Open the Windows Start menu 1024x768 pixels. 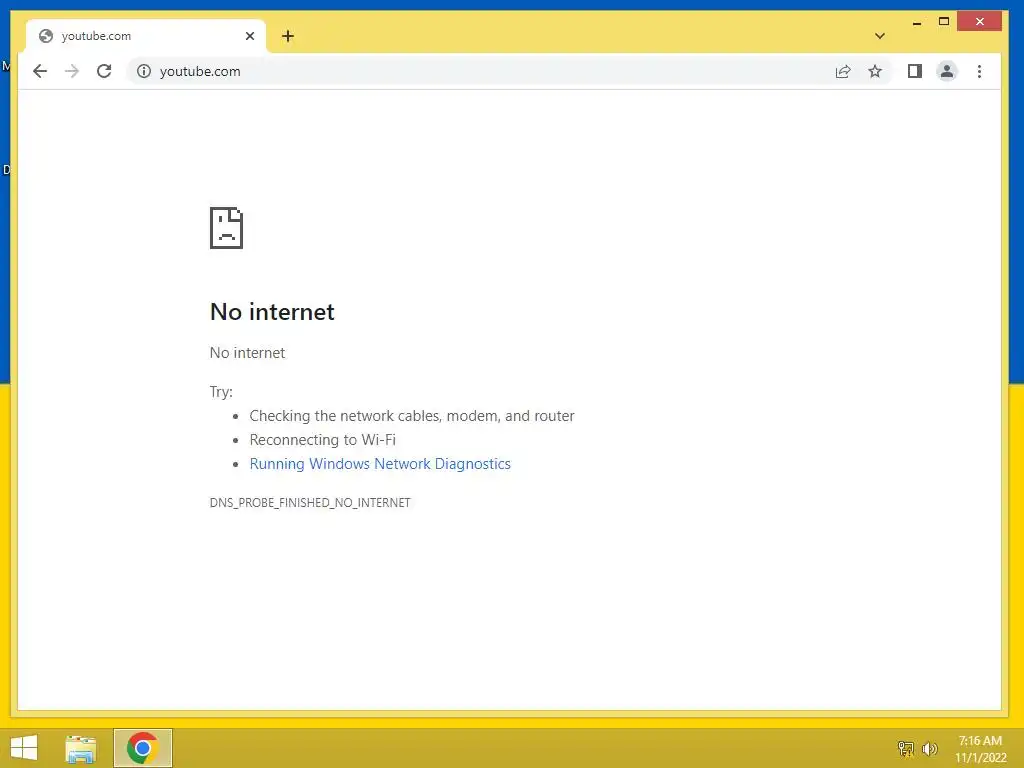point(24,748)
